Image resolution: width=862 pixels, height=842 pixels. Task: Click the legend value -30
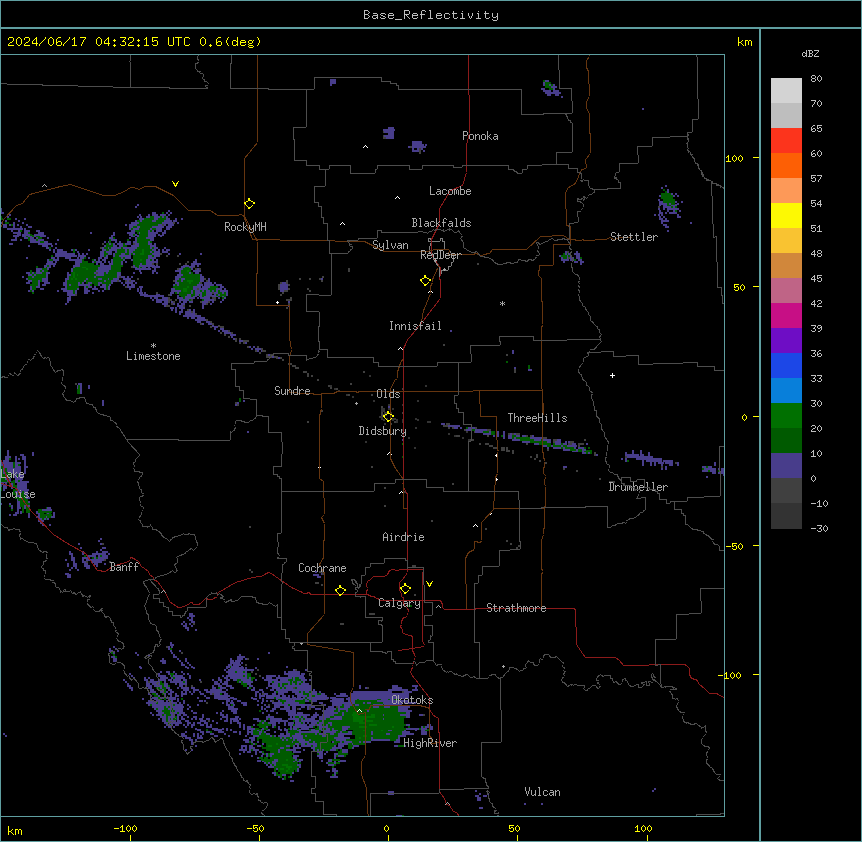click(819, 529)
